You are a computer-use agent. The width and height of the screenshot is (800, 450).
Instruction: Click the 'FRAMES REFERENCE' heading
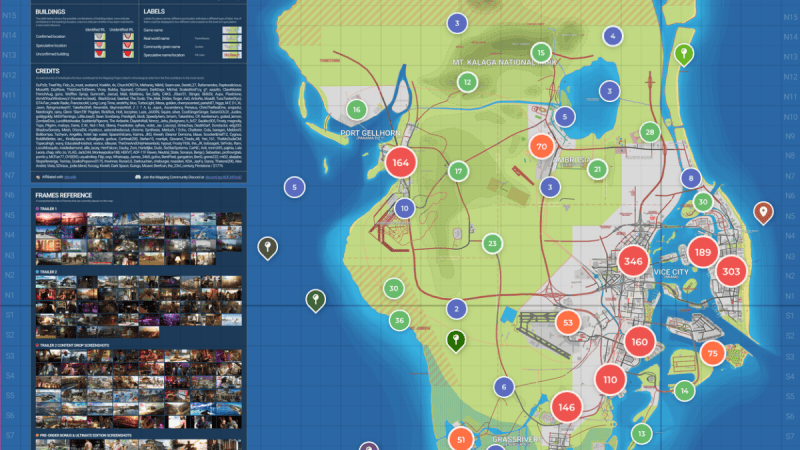coord(64,195)
